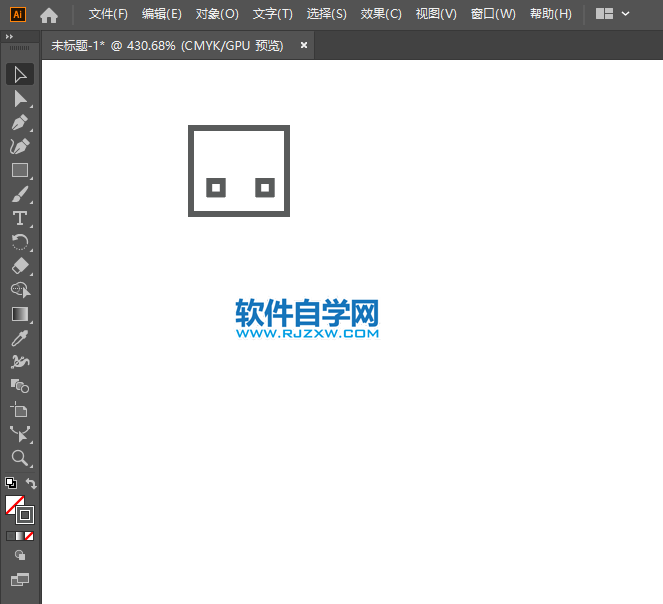Viewport: 663px width, 604px height.
Task: Open the 窗口(W) menu
Action: [x=493, y=14]
